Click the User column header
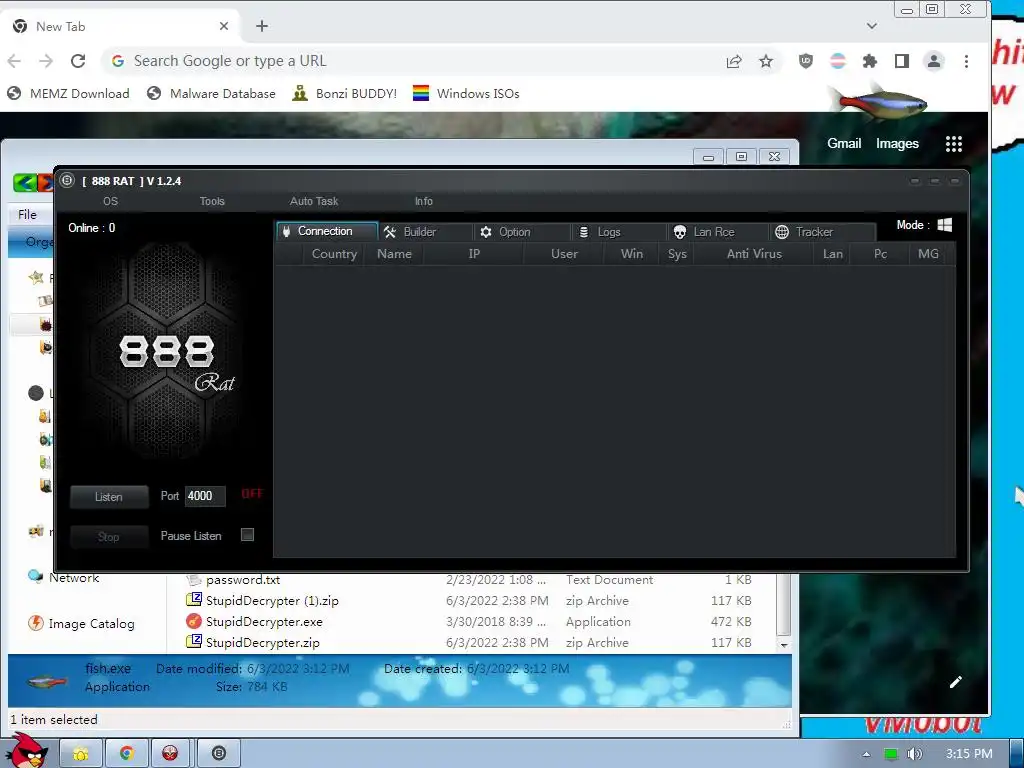Viewport: 1024px width, 768px height. pos(564,254)
